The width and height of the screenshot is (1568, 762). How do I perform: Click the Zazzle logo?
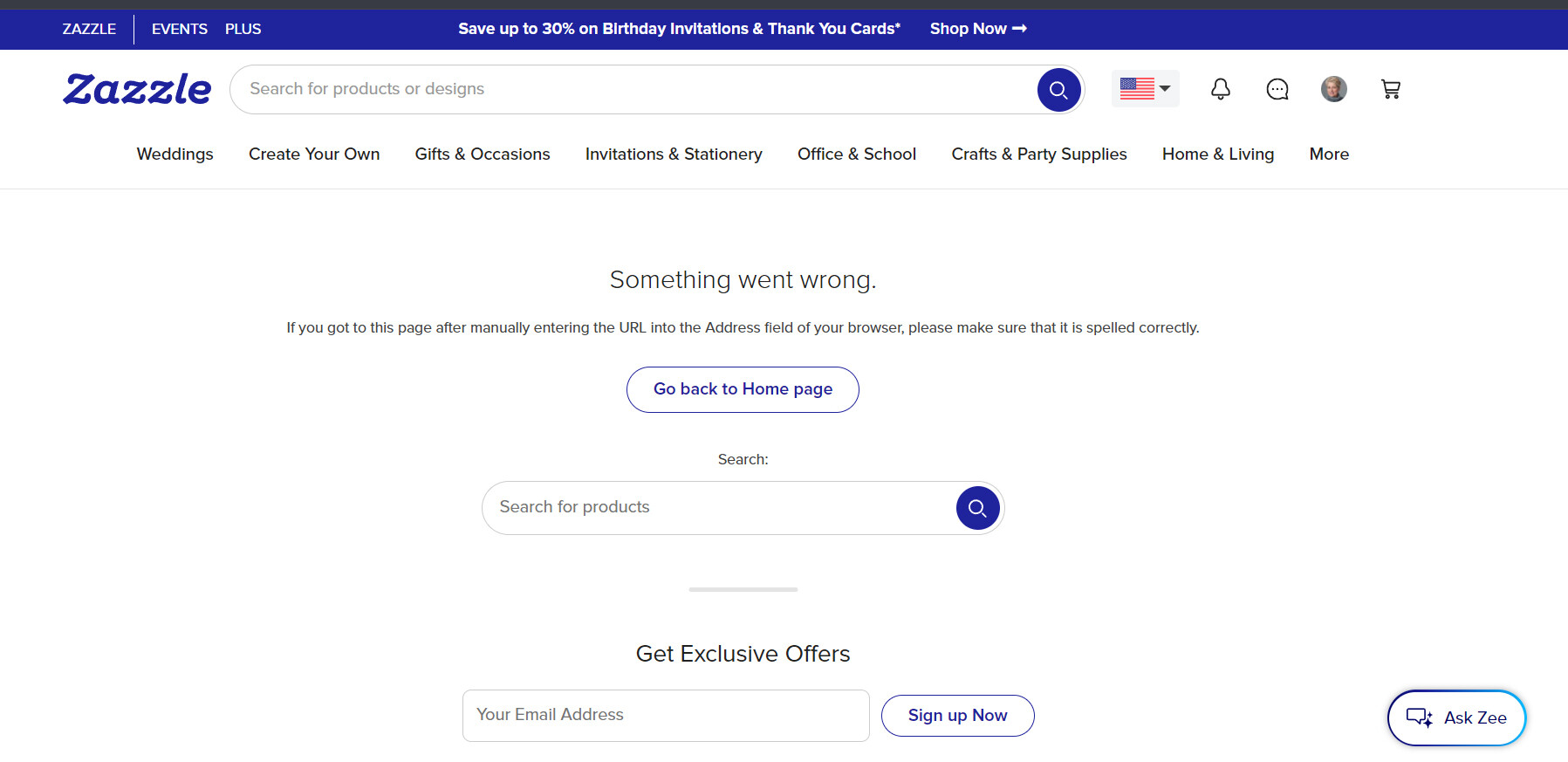[137, 89]
